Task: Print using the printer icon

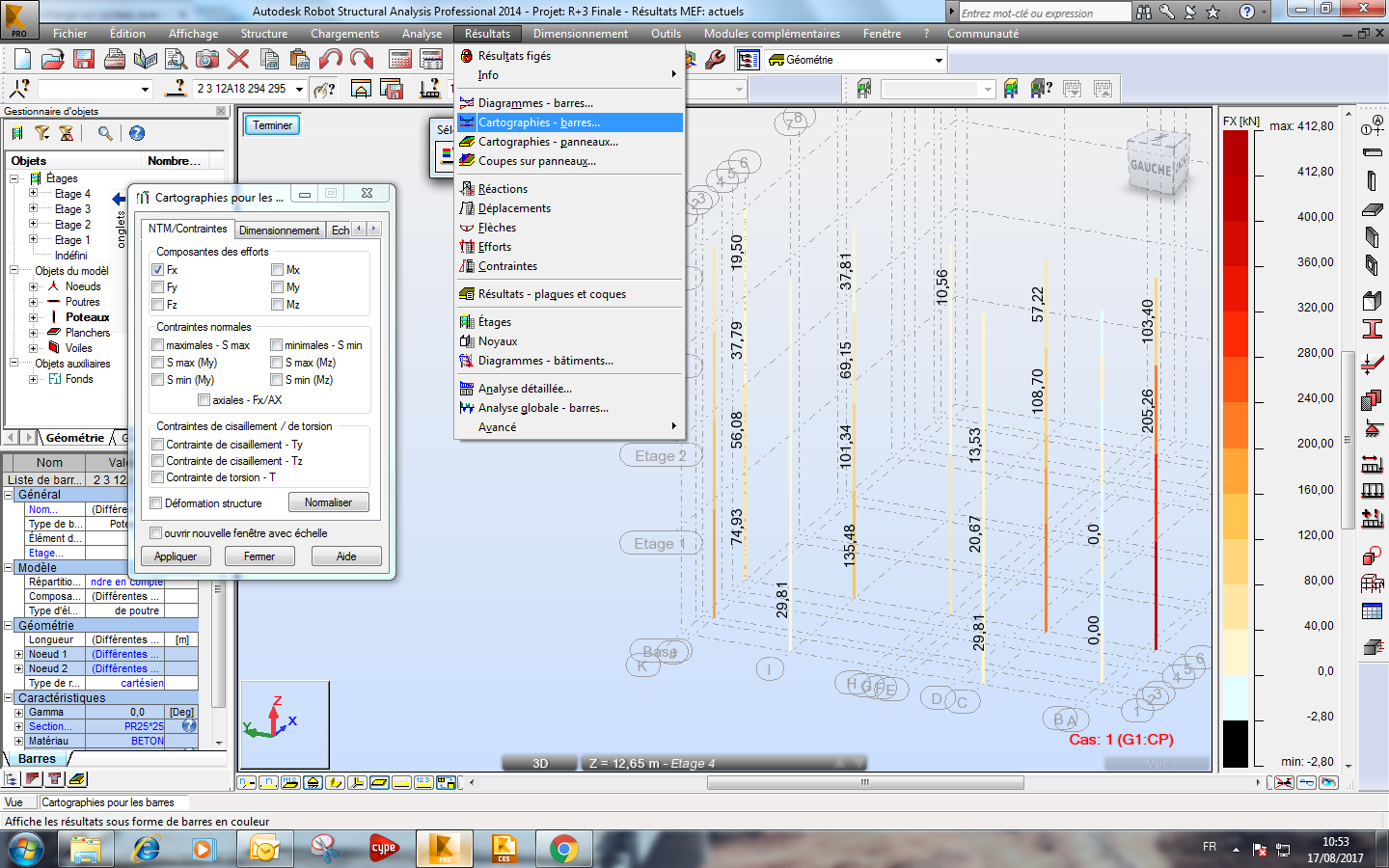Action: [115, 60]
